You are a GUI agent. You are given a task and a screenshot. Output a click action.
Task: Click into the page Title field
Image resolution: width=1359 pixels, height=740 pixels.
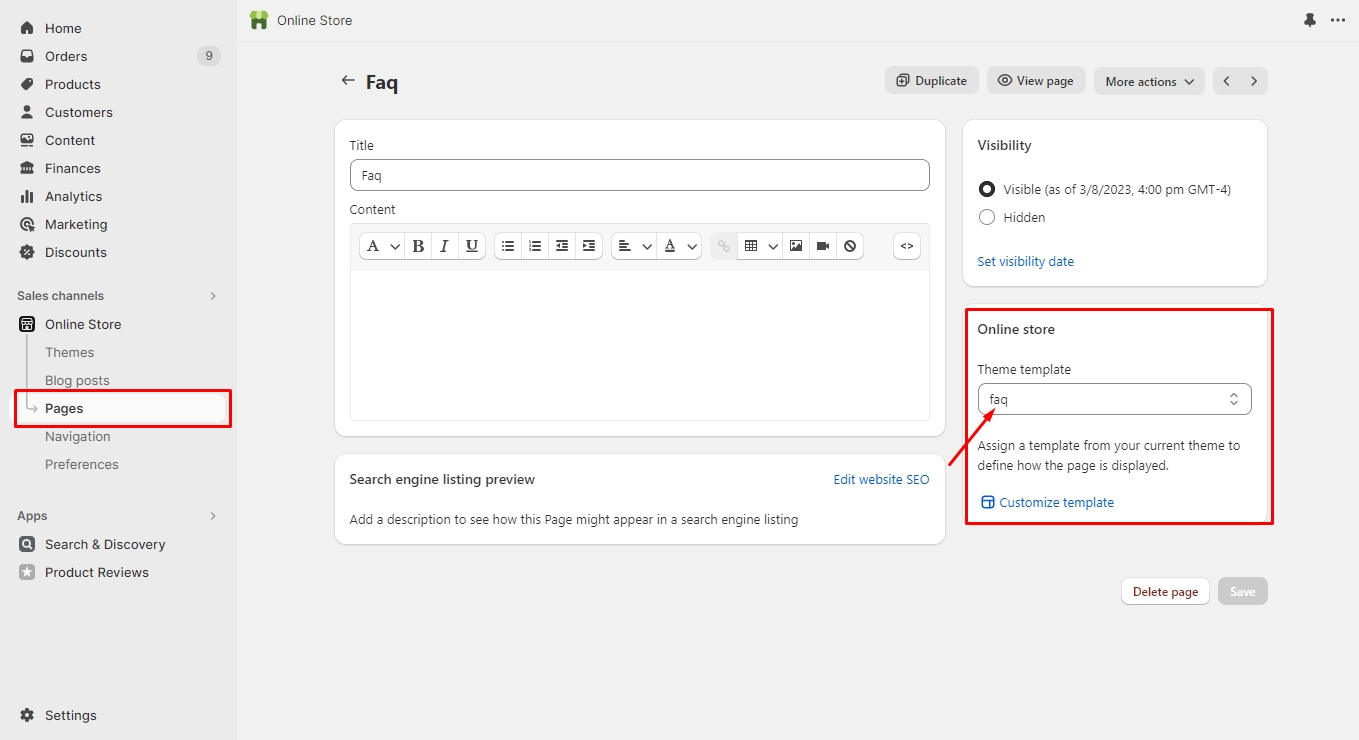coord(639,175)
